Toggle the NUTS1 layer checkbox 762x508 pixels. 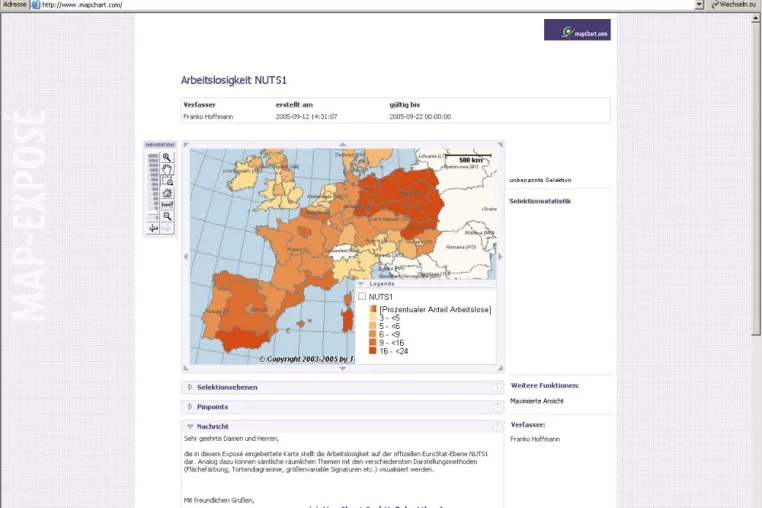[362, 296]
